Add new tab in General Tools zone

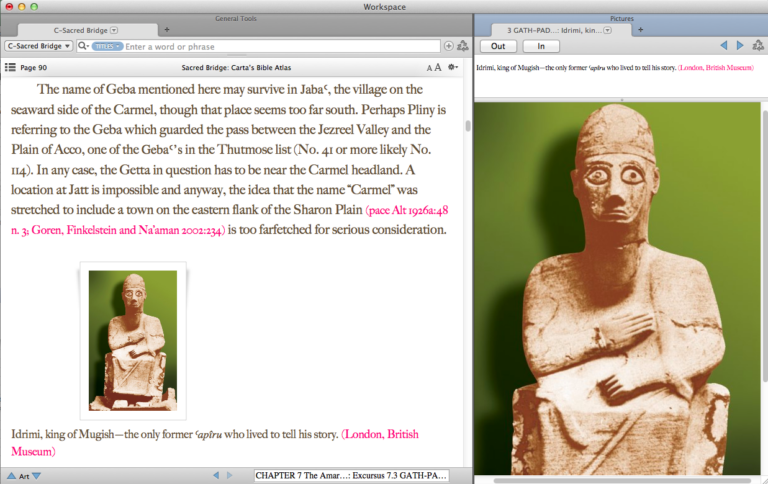[166, 30]
